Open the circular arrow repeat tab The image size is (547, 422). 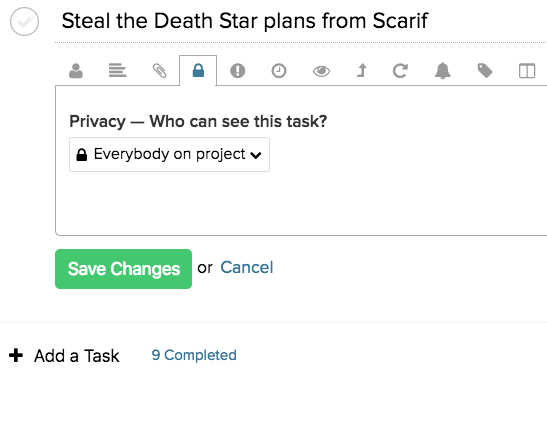pos(400,71)
